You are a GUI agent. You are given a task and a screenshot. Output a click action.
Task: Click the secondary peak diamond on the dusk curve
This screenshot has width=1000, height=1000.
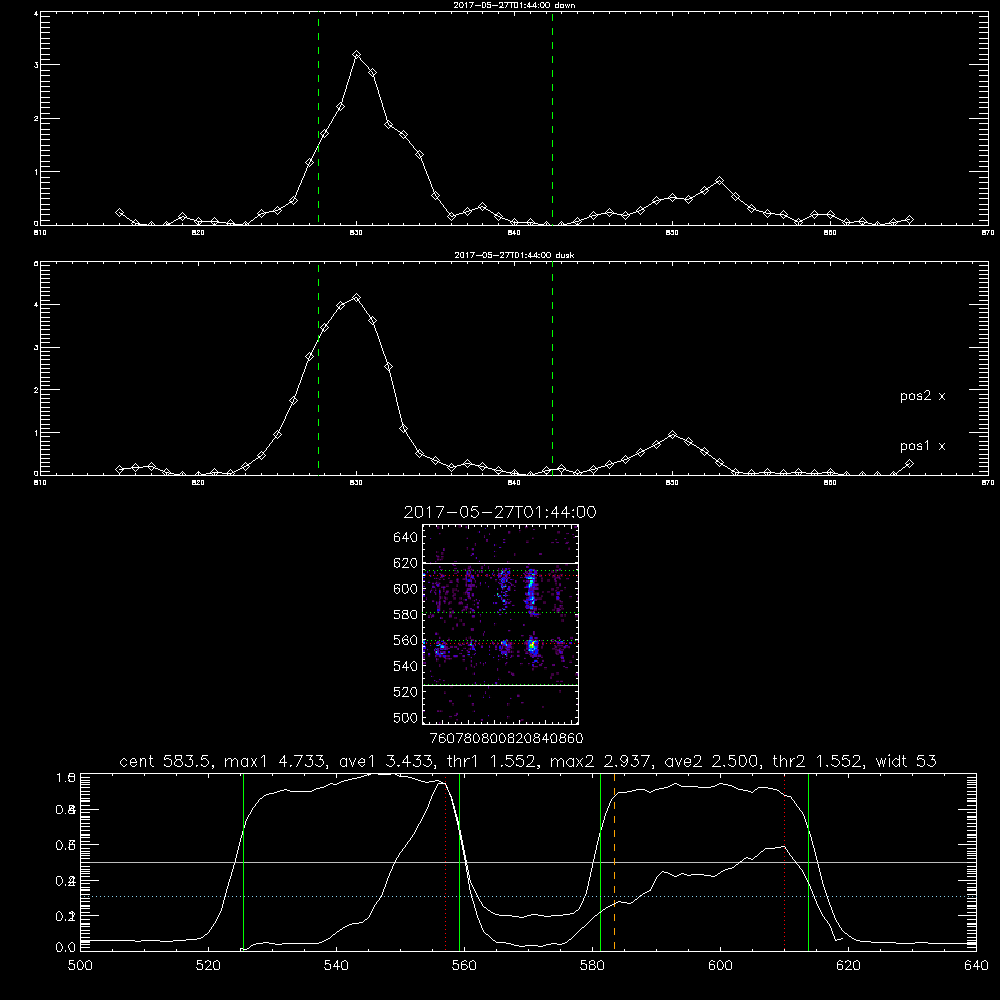[x=672, y=435]
